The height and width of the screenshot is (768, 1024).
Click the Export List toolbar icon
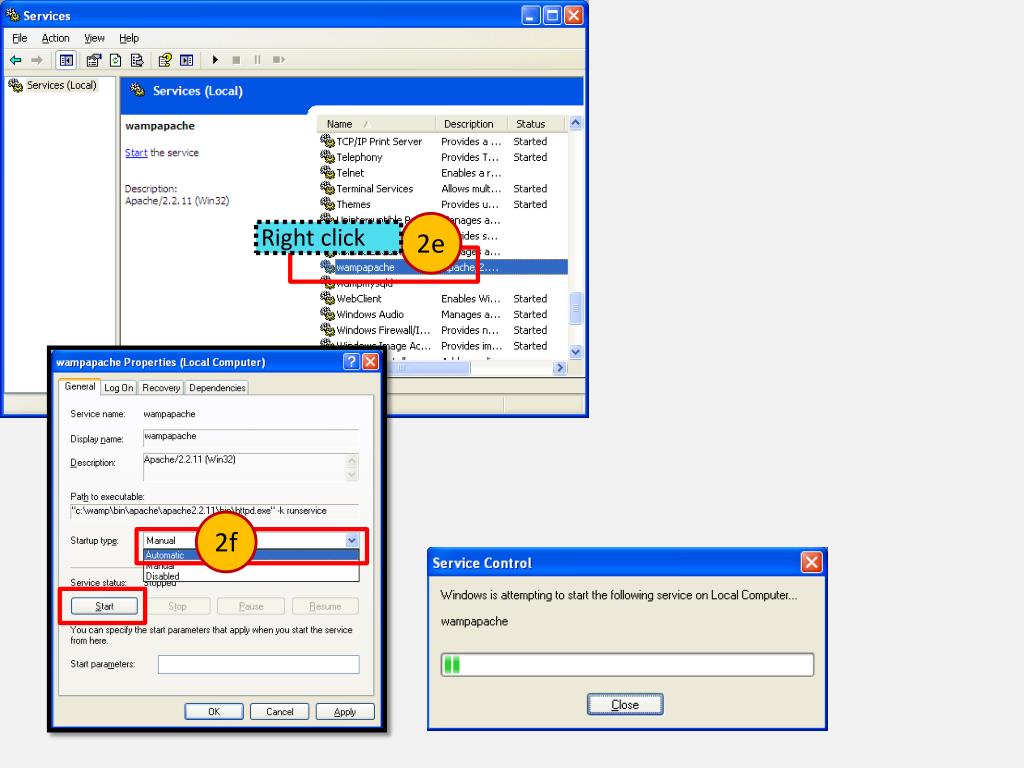point(137,60)
